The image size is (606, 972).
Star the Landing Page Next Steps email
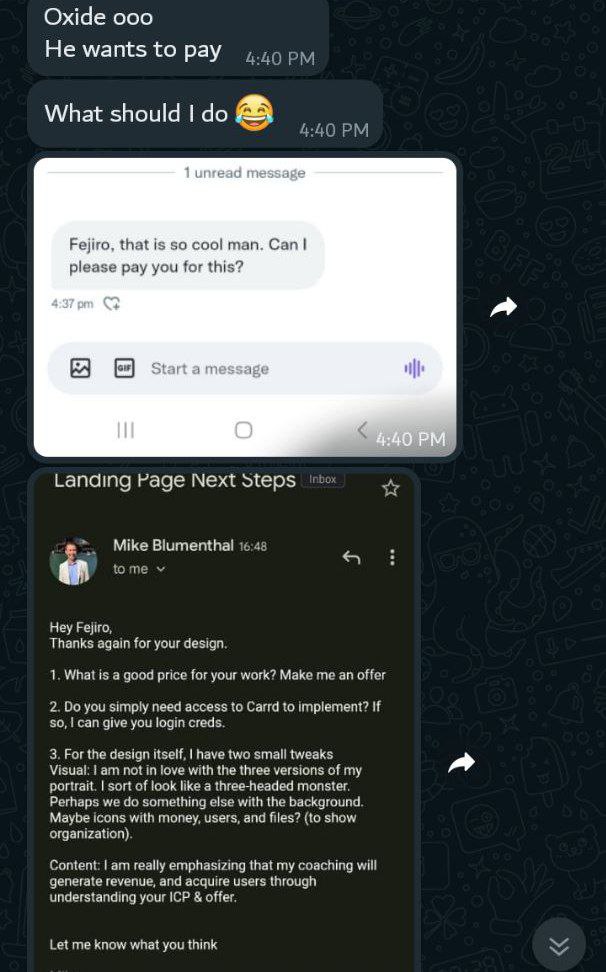tap(390, 488)
